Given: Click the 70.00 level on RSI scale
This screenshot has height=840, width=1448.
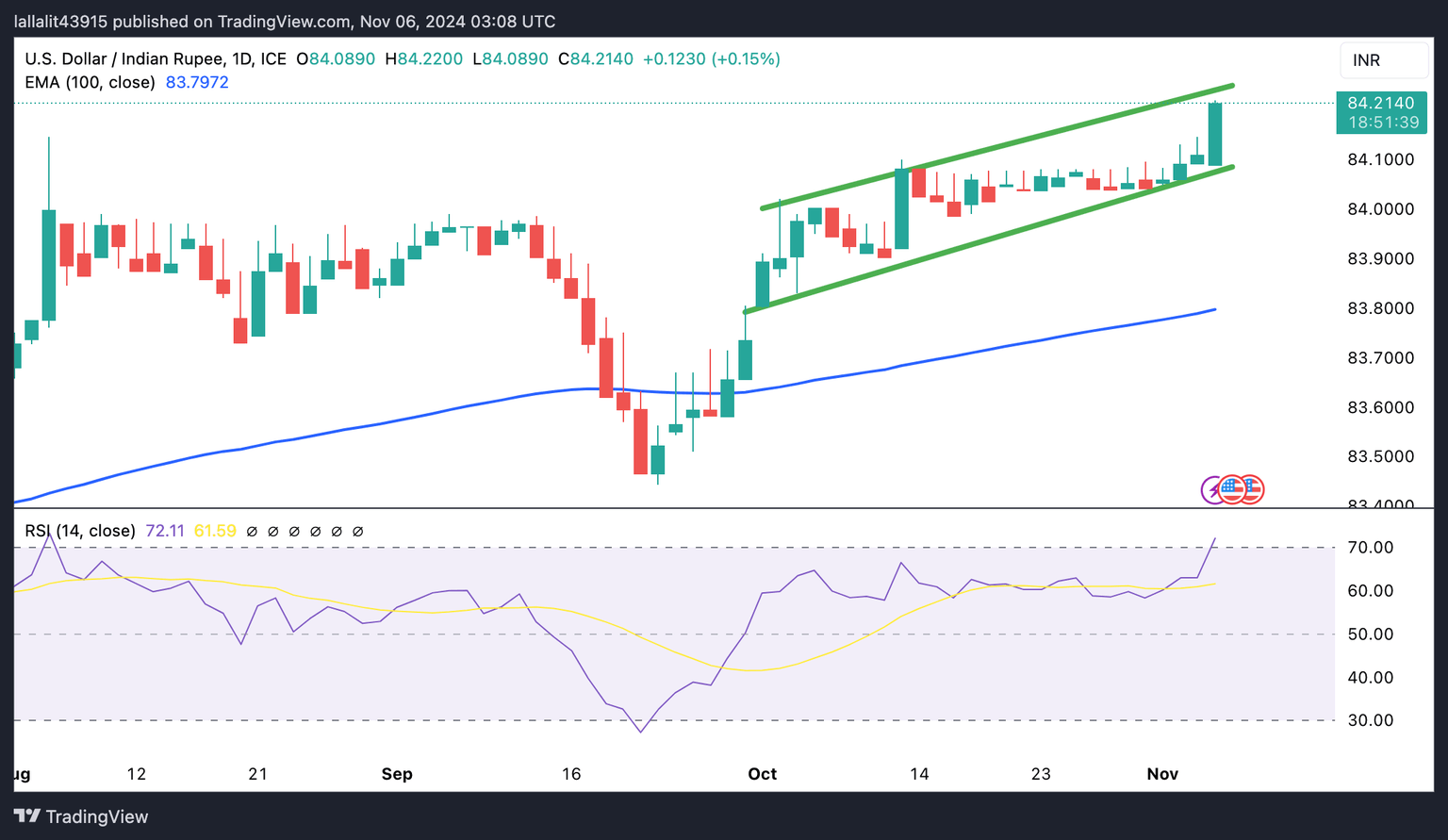Looking at the screenshot, I should point(1371,548).
